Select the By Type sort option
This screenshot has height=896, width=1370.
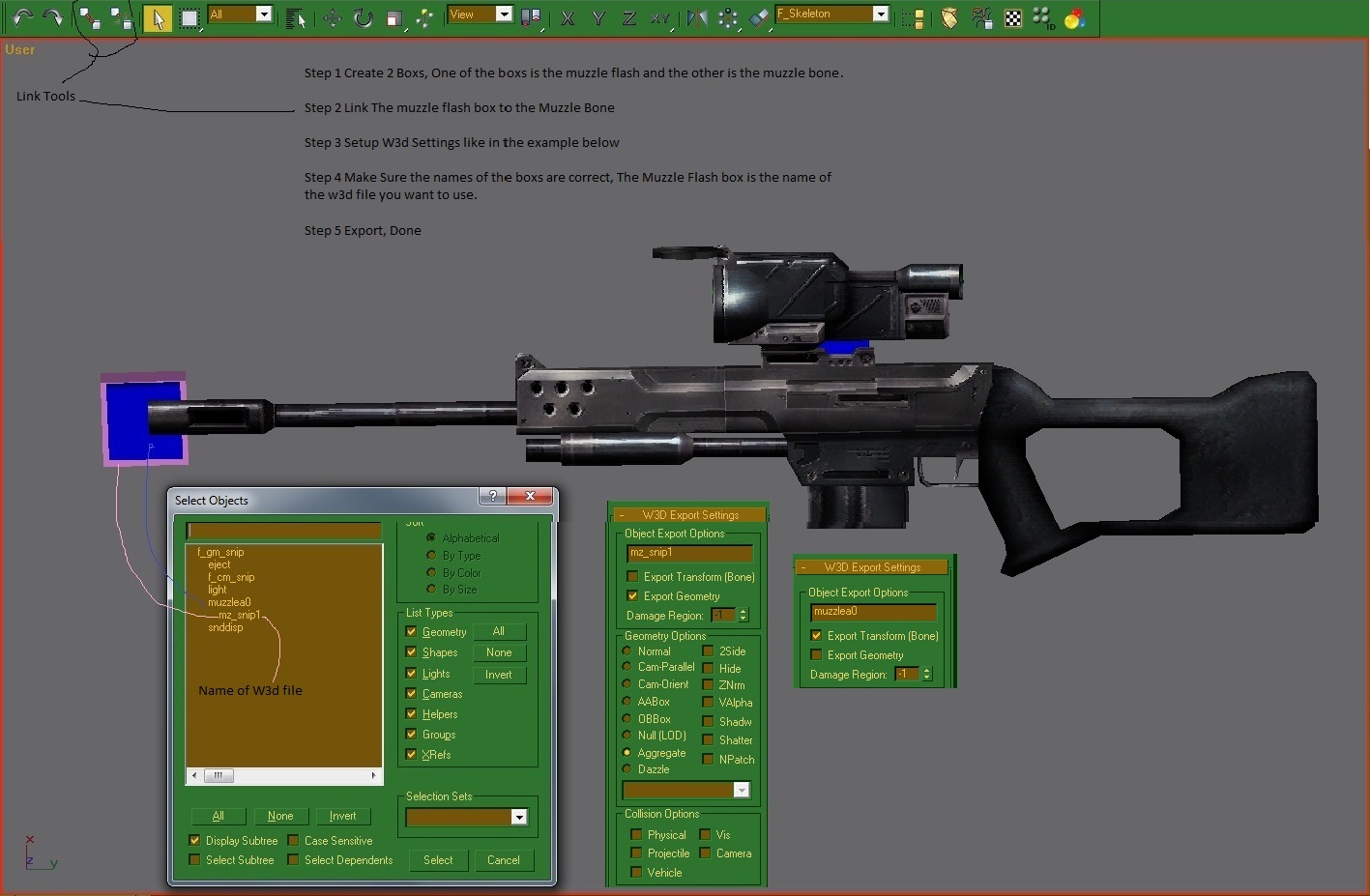tap(431, 556)
